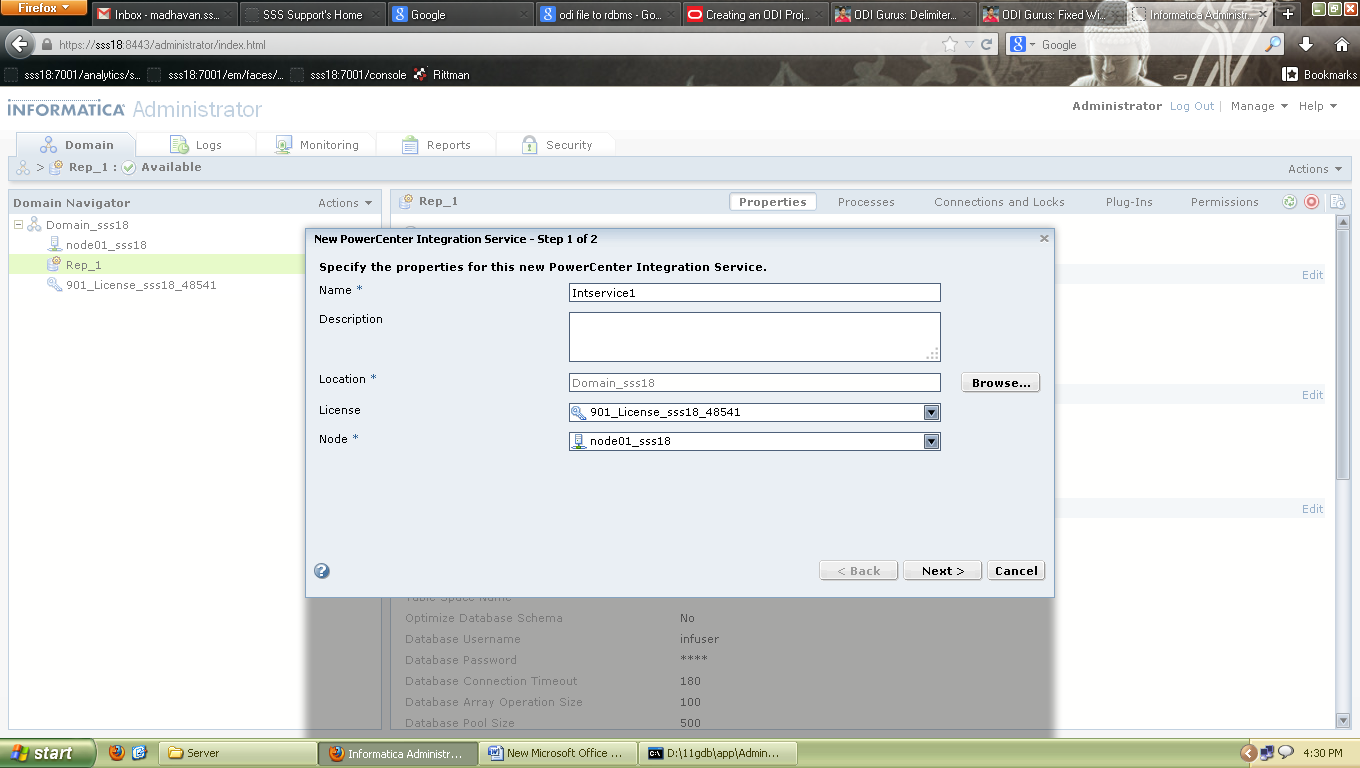This screenshot has width=1360, height=768.
Task: Collapse Domain_sss18 tree node
Action: coord(18,225)
